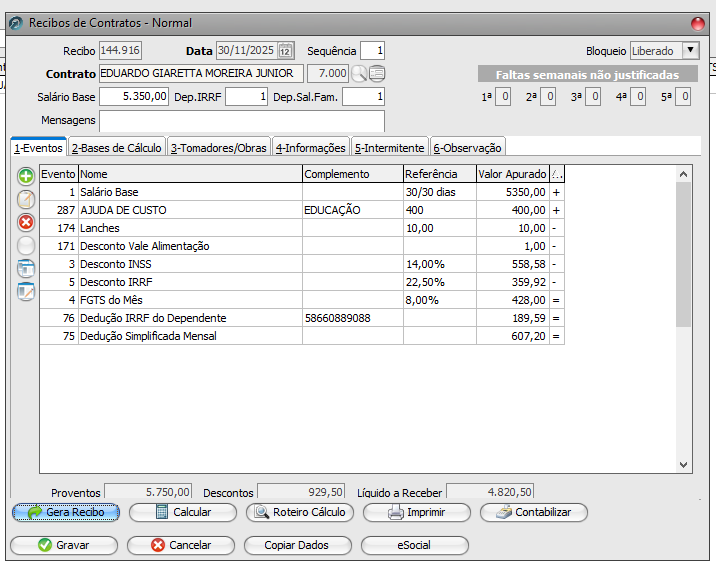Select the AJUDA DE CUSTO event row

click(190, 210)
